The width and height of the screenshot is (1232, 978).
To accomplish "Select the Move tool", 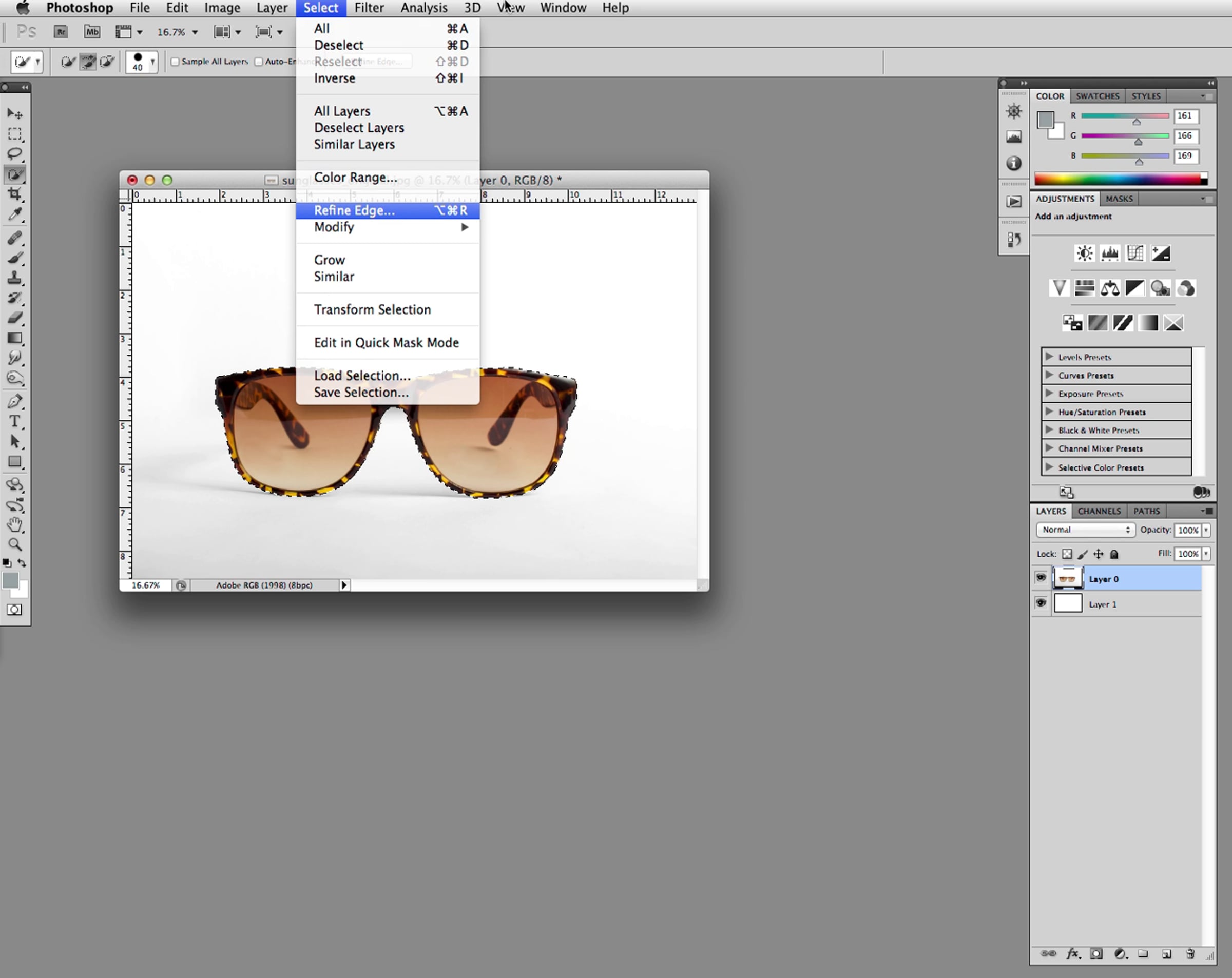I will click(x=15, y=114).
